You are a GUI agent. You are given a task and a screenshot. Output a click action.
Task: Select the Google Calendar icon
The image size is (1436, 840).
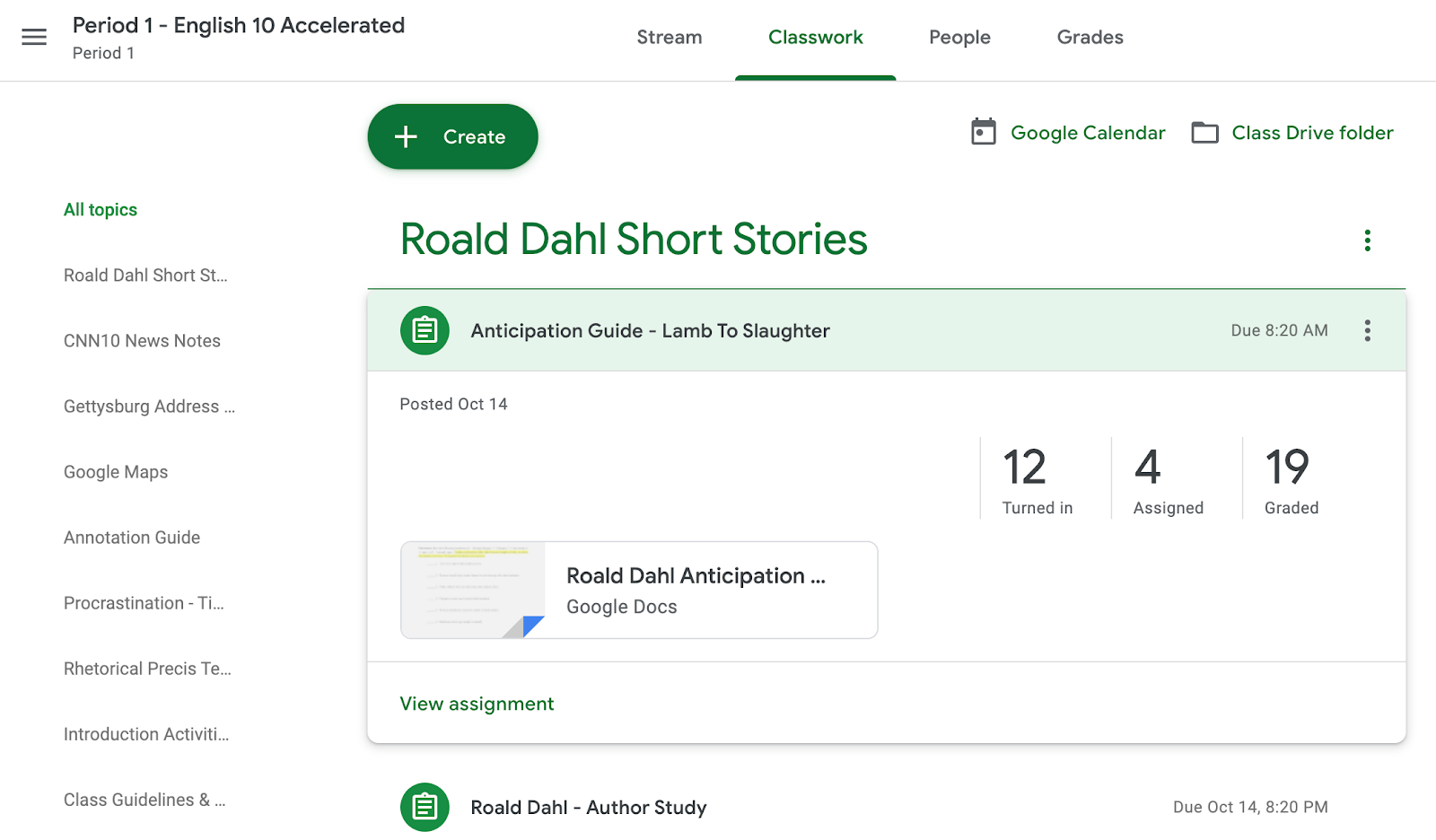point(984,132)
